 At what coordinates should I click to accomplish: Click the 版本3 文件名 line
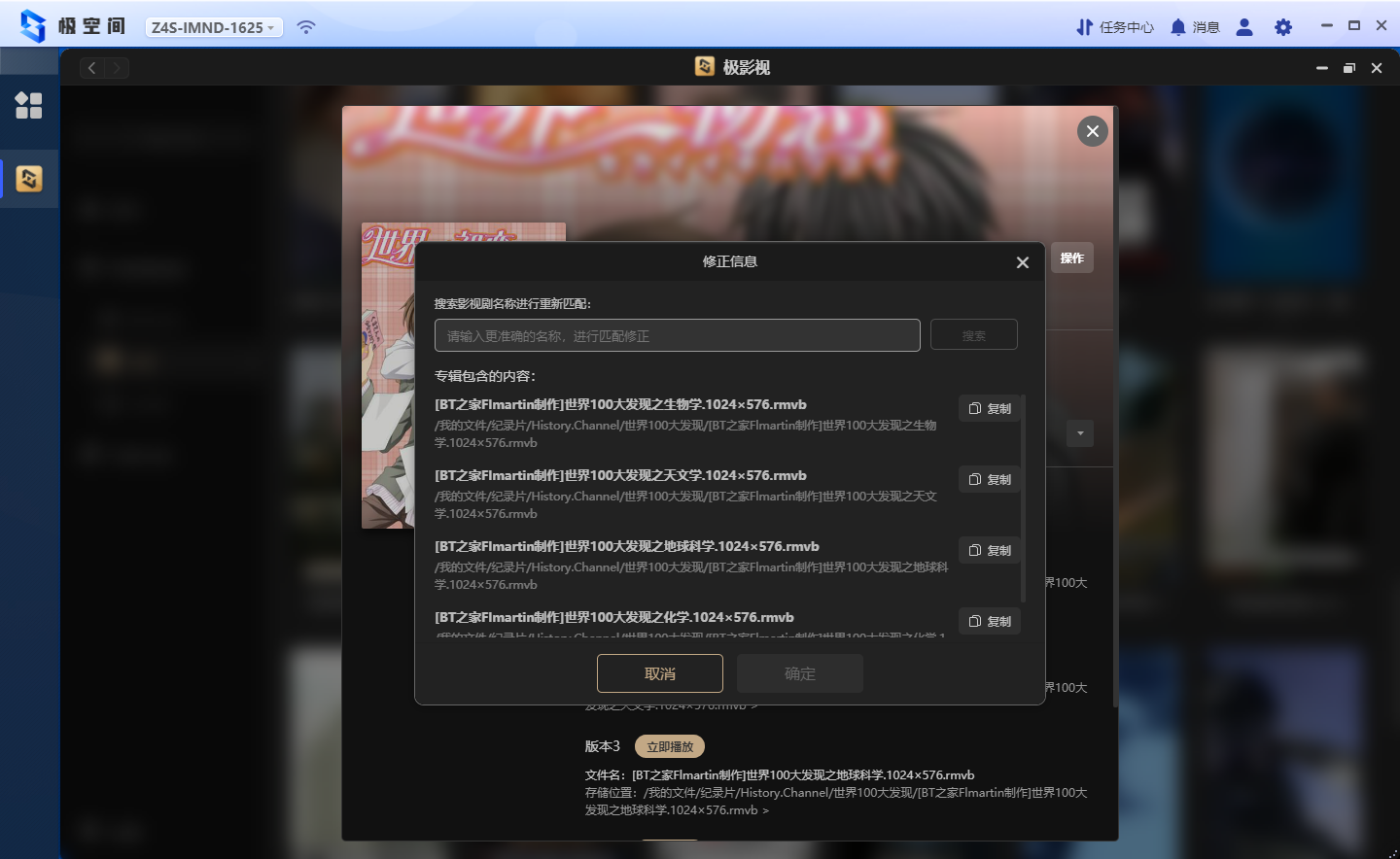780,774
